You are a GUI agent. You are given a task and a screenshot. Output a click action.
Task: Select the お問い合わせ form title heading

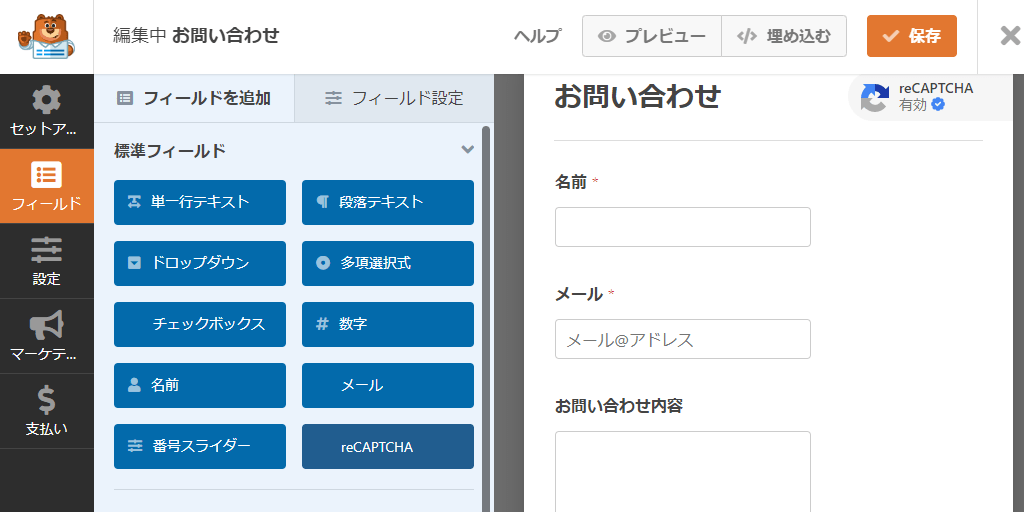(x=637, y=97)
